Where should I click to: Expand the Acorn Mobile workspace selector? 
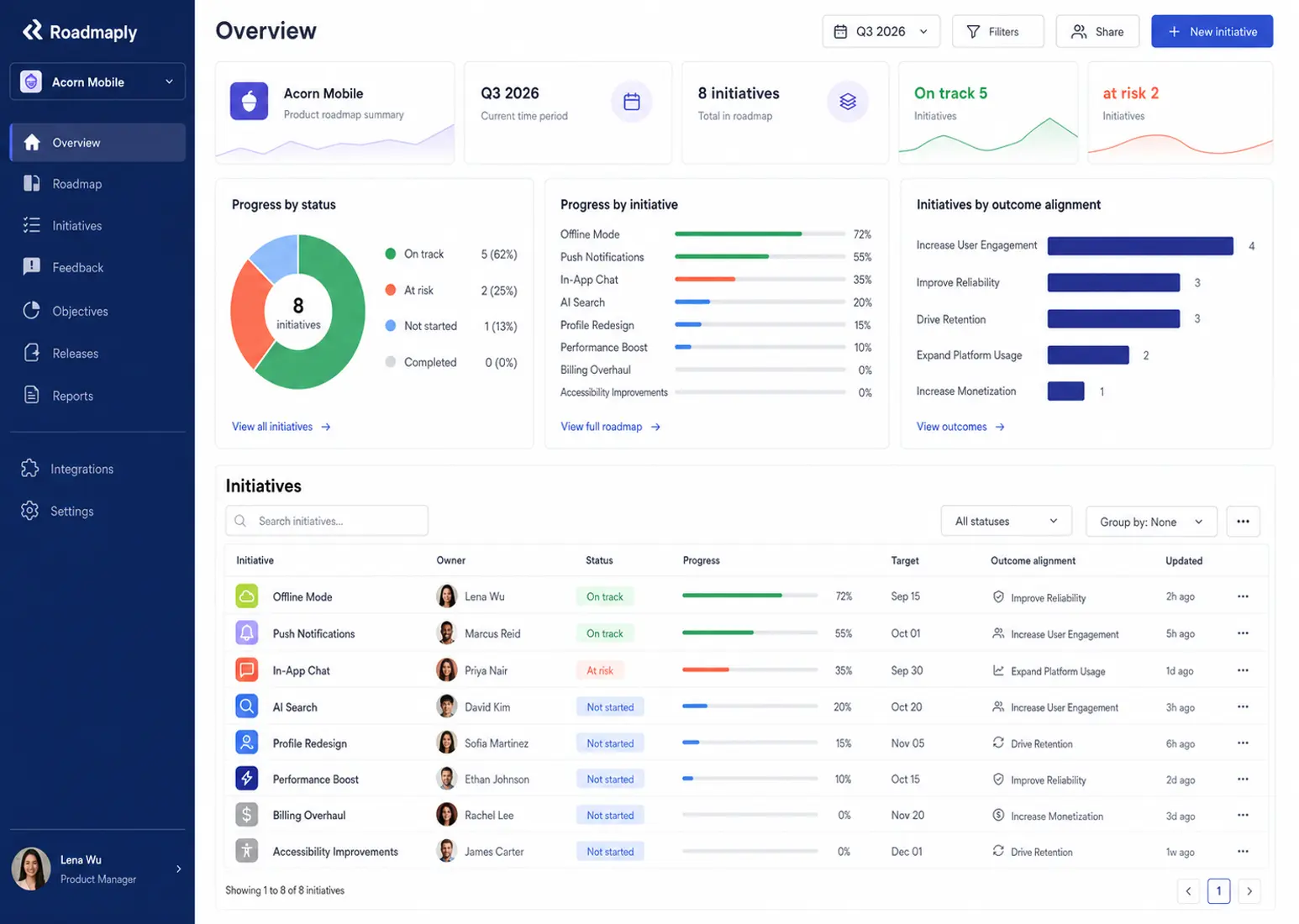tap(97, 81)
